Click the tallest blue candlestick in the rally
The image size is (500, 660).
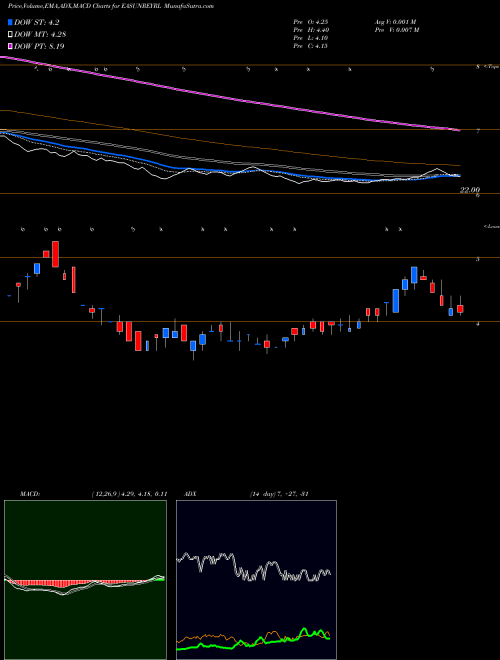pos(396,301)
